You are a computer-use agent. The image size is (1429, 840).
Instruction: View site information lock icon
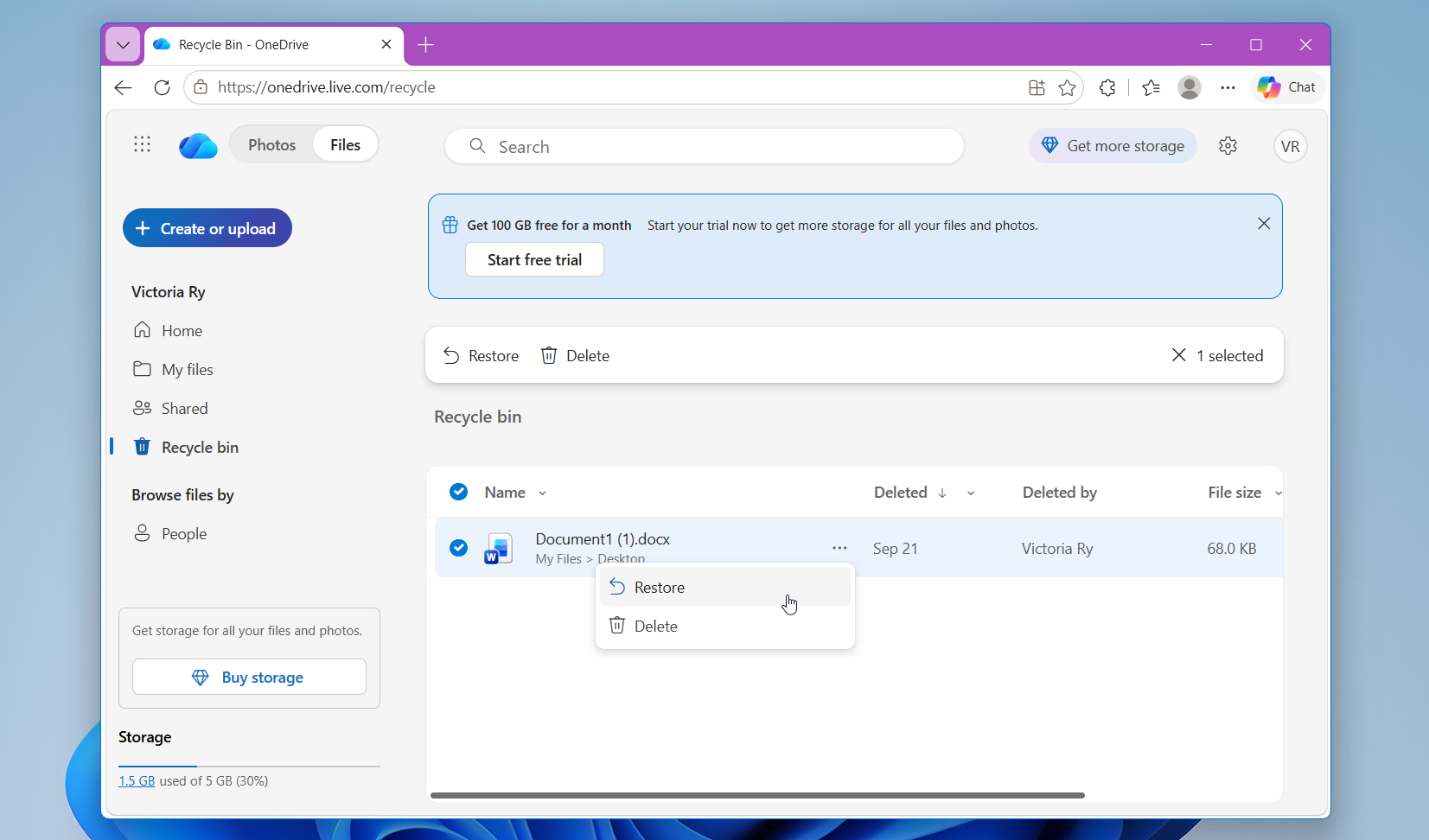pos(201,87)
